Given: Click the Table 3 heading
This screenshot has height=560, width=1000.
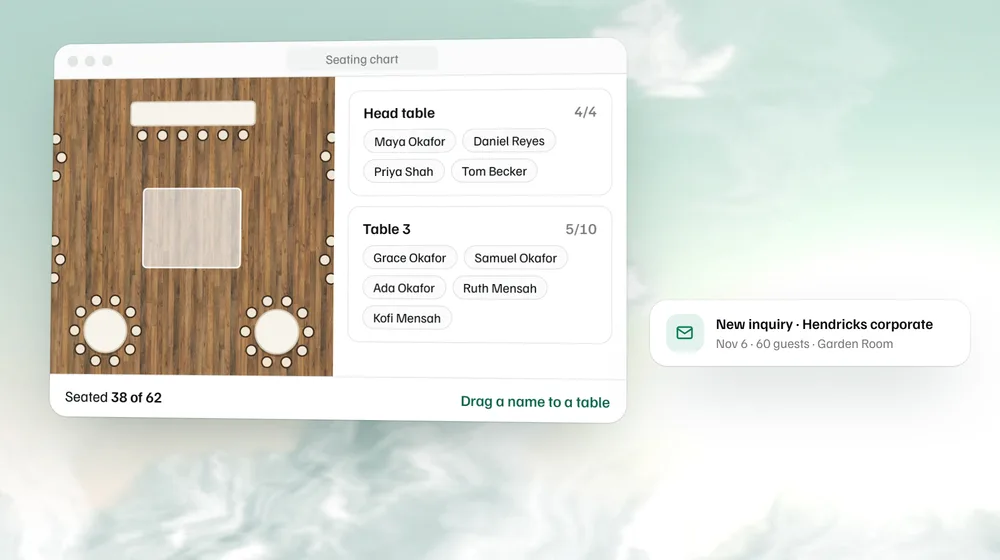Looking at the screenshot, I should (386, 229).
